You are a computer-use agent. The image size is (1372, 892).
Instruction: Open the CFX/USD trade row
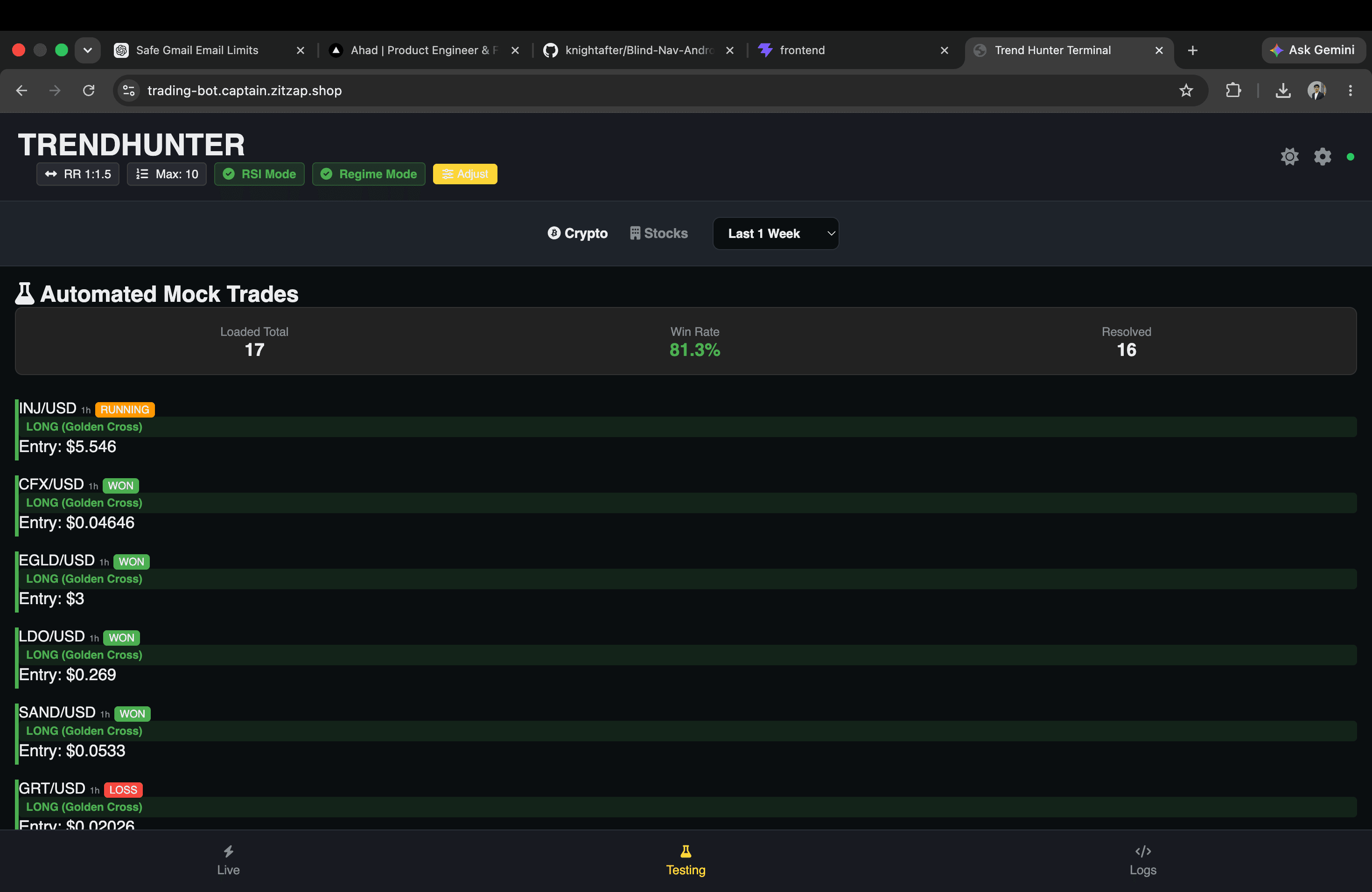tap(686, 505)
